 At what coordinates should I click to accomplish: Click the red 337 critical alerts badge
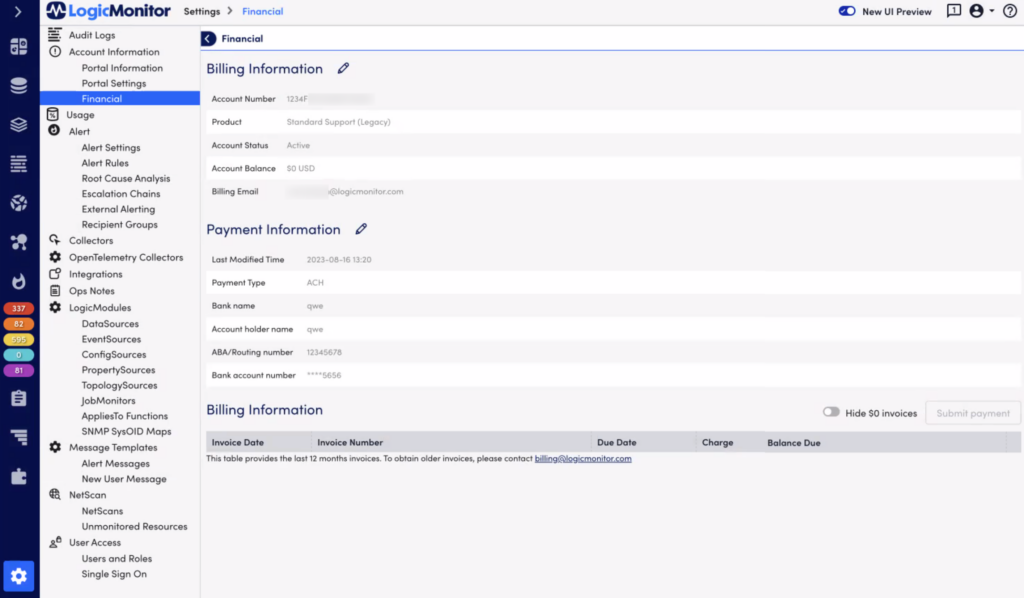coord(18,308)
